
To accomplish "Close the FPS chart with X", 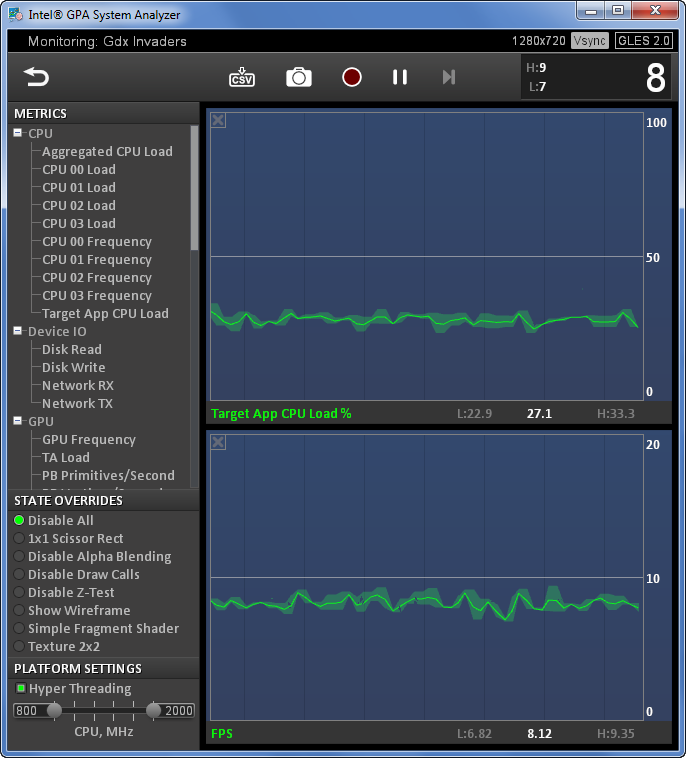I will [218, 442].
